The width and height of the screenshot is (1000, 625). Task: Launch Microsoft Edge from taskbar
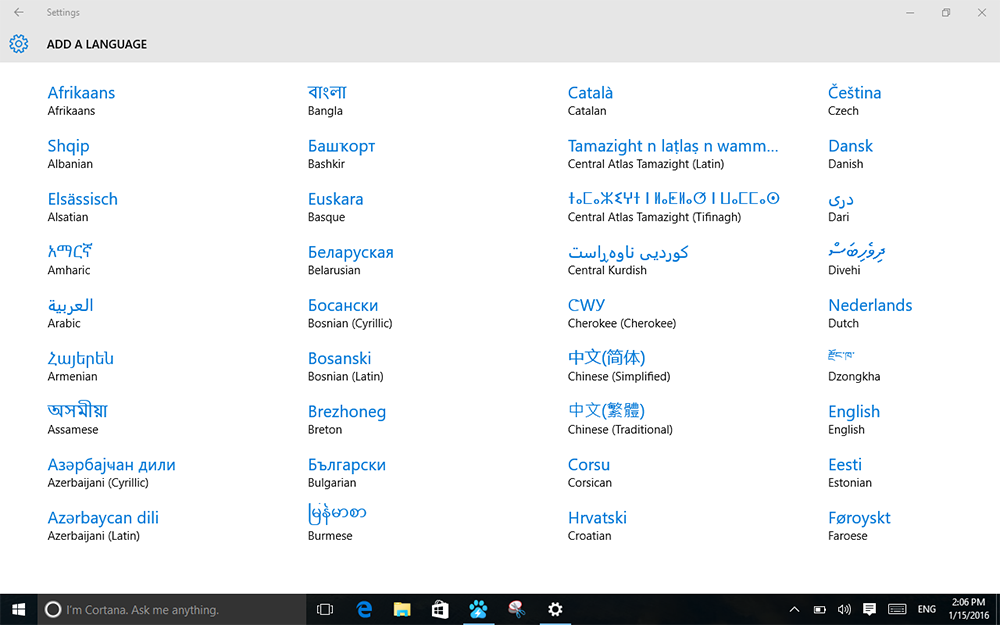365,609
